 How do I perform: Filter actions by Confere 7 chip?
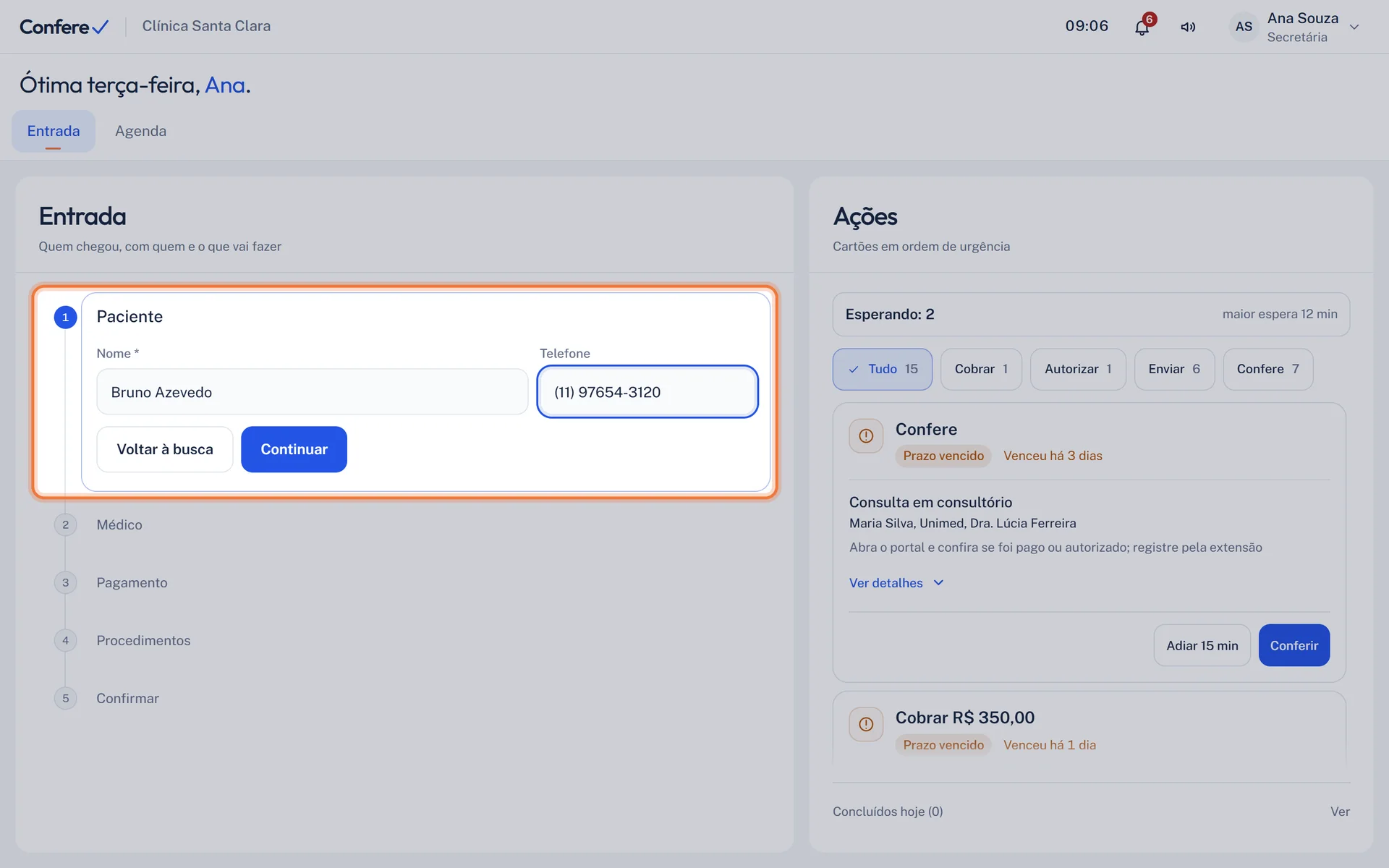1267,369
